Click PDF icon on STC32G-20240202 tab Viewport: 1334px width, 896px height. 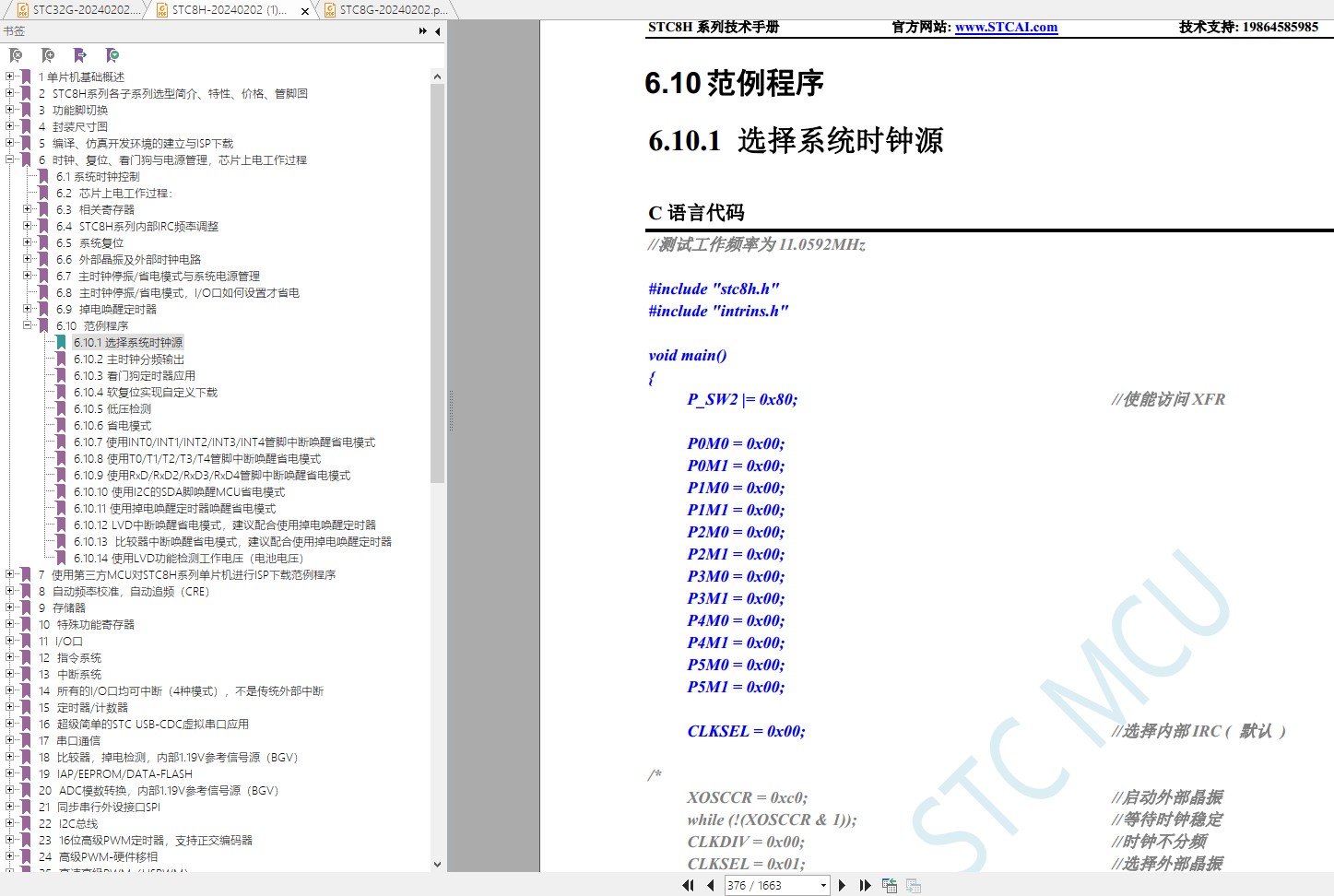(x=23, y=10)
